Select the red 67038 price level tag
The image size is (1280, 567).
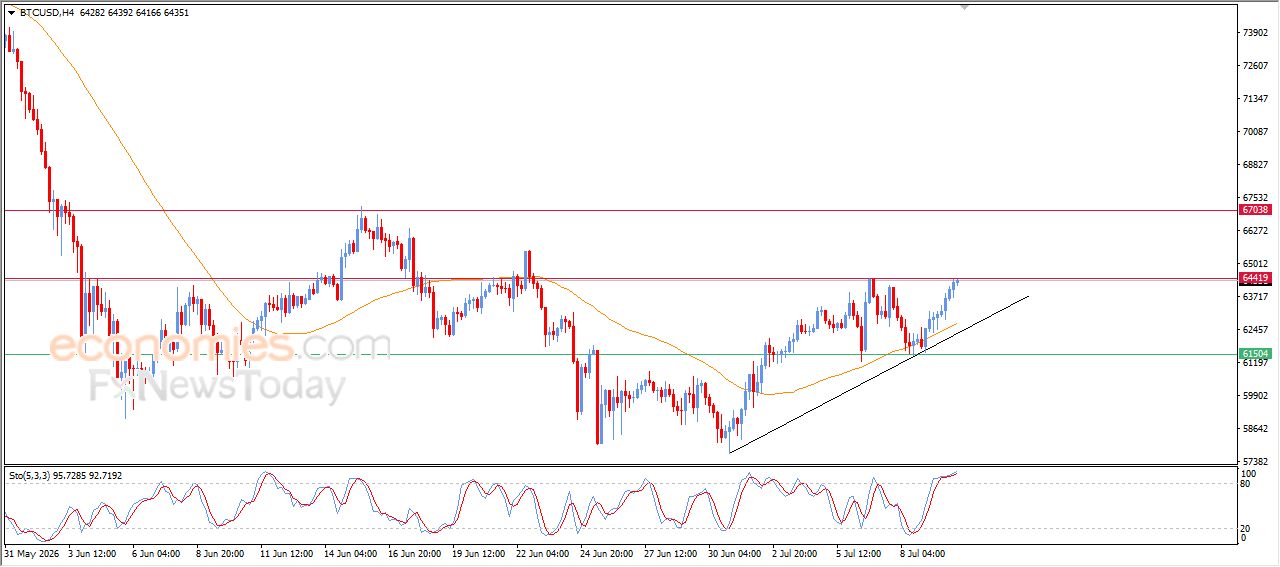1255,210
